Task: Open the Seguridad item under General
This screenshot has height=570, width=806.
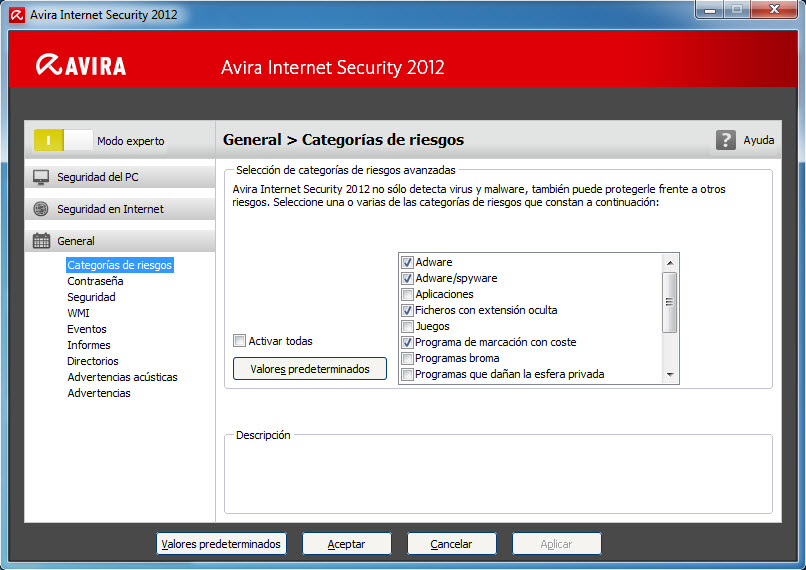Action: [x=91, y=297]
